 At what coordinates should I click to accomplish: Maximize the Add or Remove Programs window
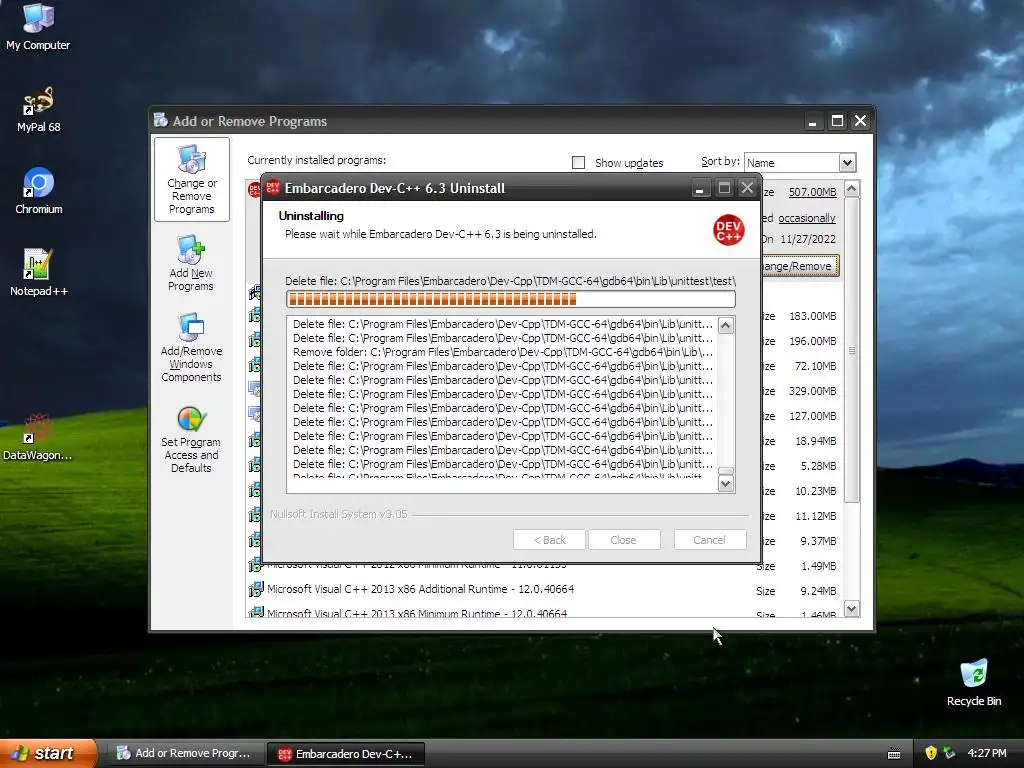837,121
